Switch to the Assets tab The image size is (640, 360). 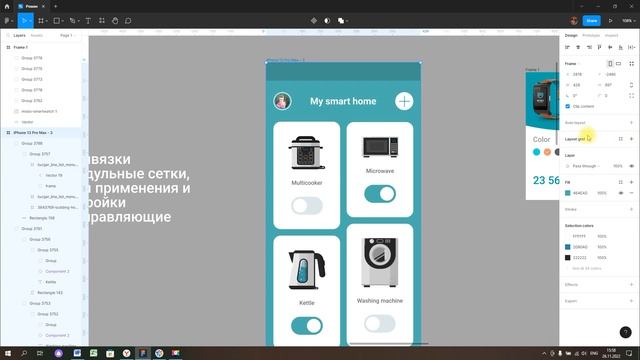coord(37,36)
